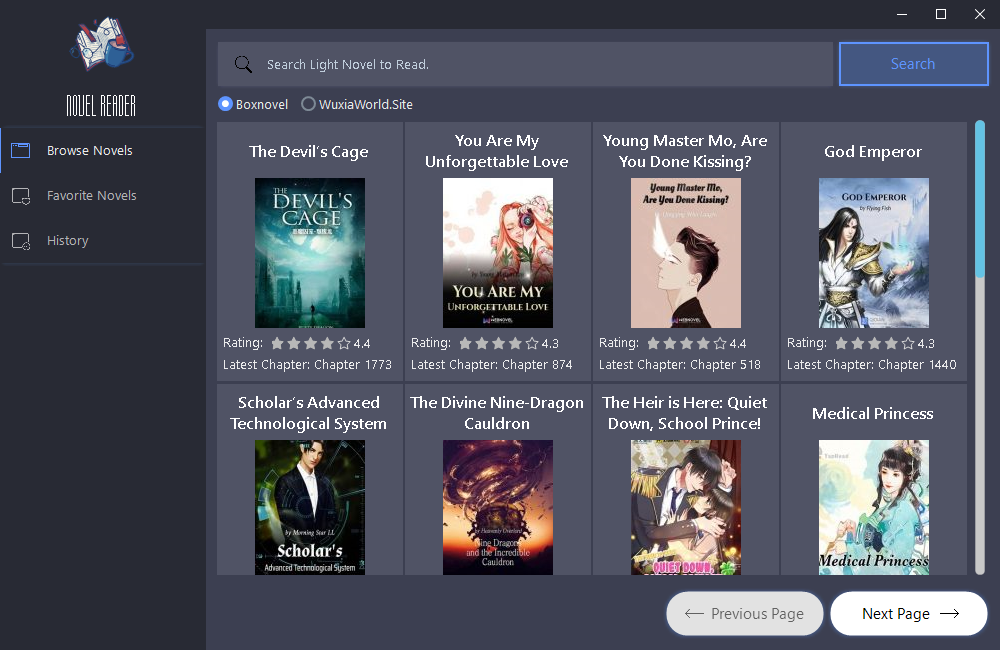This screenshot has height=650, width=1000.
Task: Click the blue Search button
Action: [913, 64]
